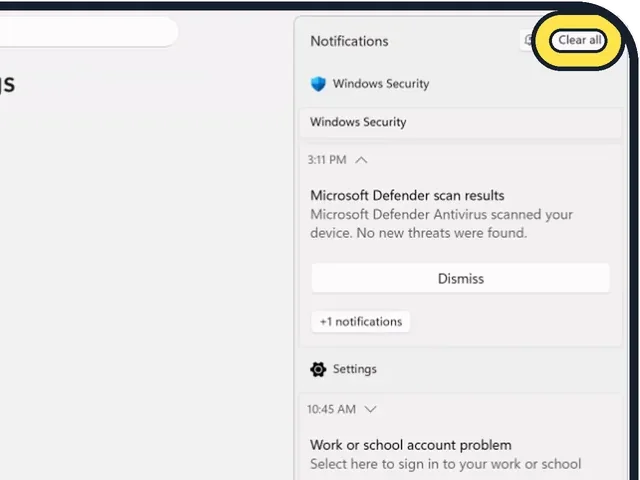Select 'Select here to sign in' message text
Viewport: 640px width, 480px height.
445,464
